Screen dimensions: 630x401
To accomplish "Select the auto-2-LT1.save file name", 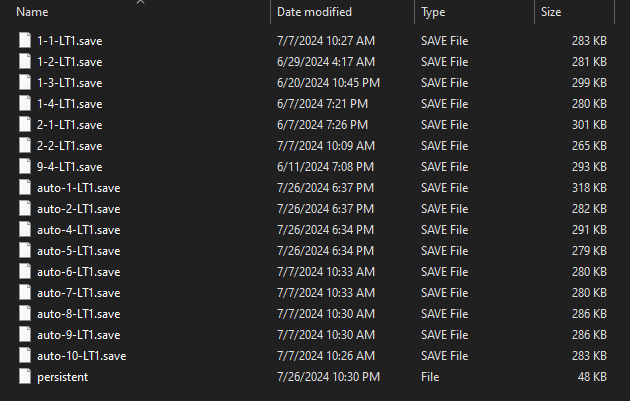I will click(78, 208).
